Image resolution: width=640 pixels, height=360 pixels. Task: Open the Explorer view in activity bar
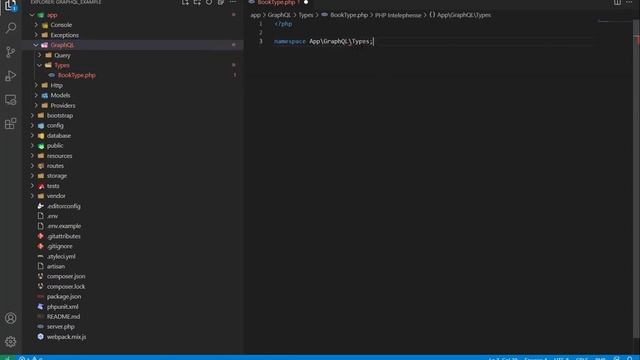point(11,5)
